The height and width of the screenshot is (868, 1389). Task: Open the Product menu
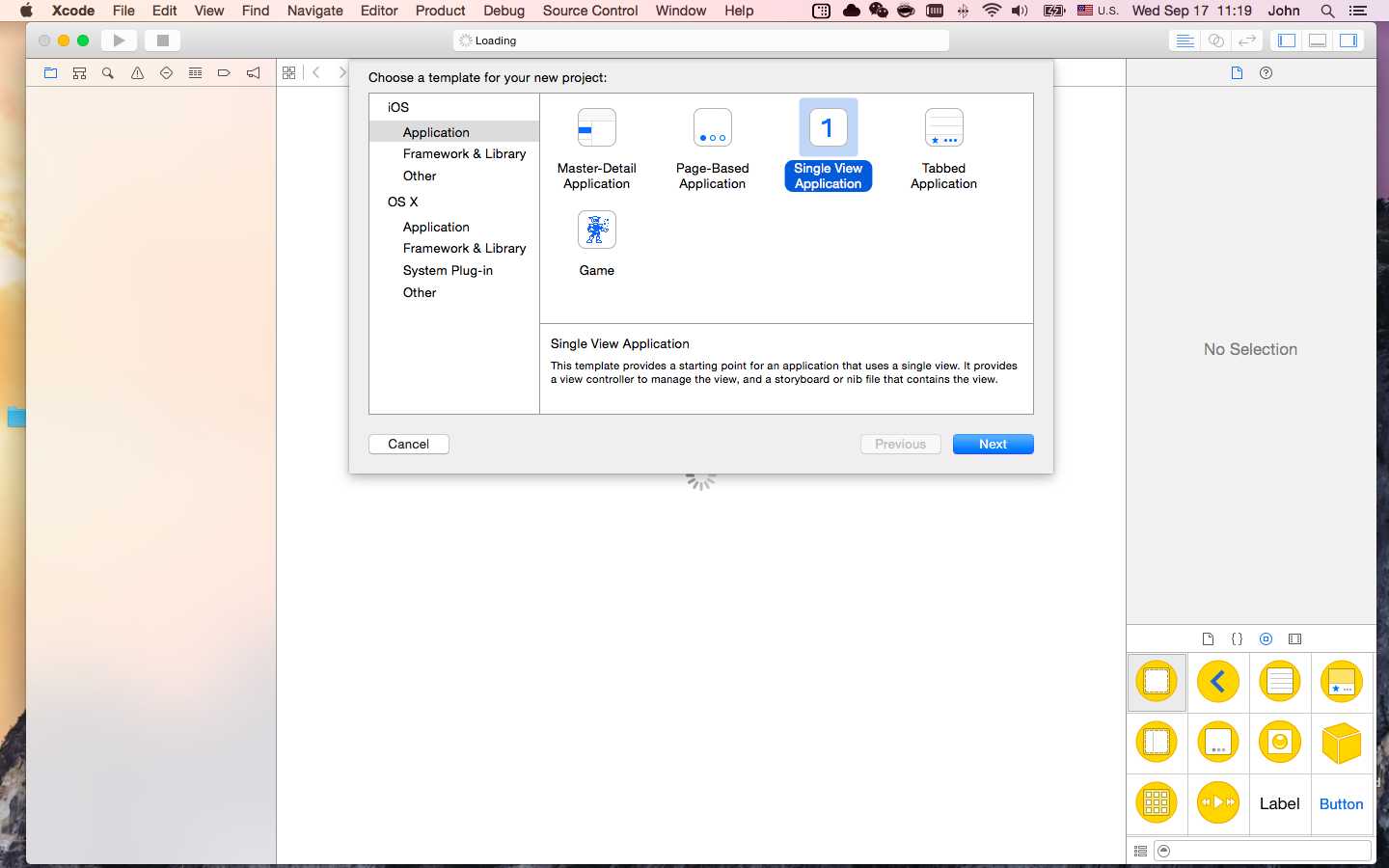pos(440,11)
